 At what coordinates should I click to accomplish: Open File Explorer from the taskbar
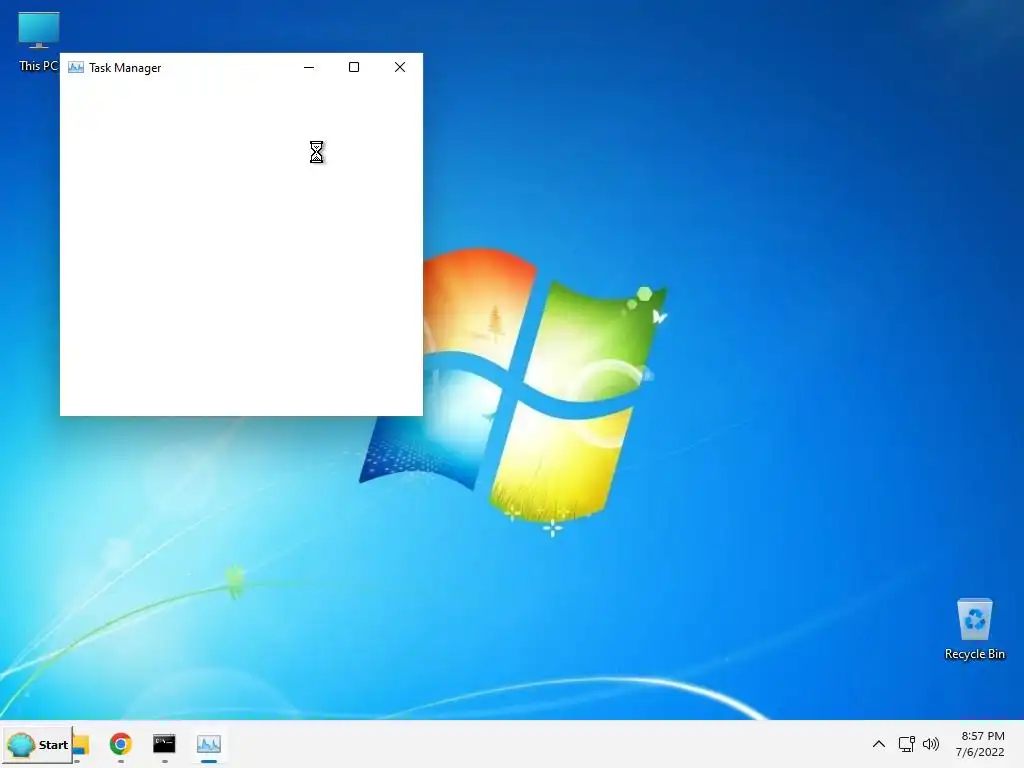[x=81, y=744]
